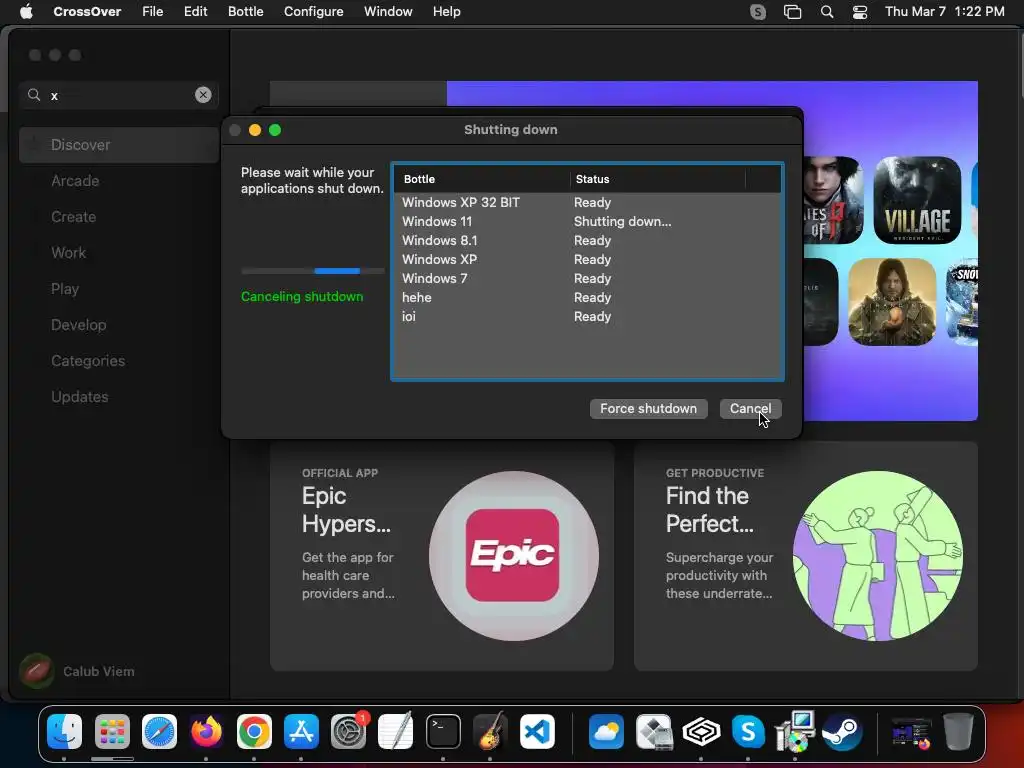Click the Skype status icon in menu bar

click(x=758, y=12)
